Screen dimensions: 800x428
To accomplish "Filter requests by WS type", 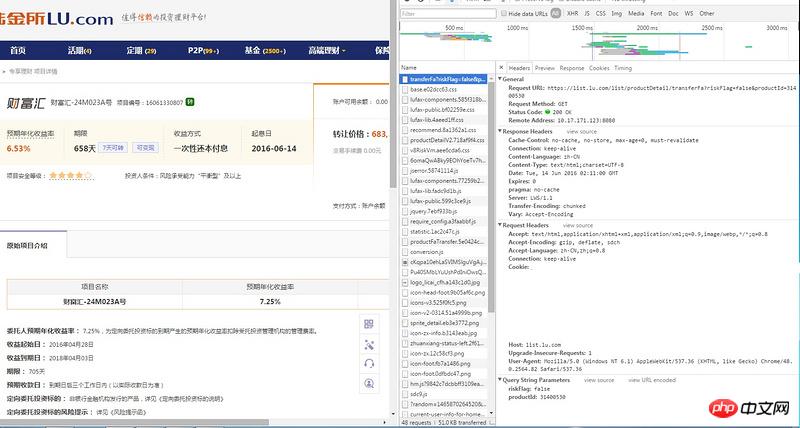I will (x=689, y=14).
